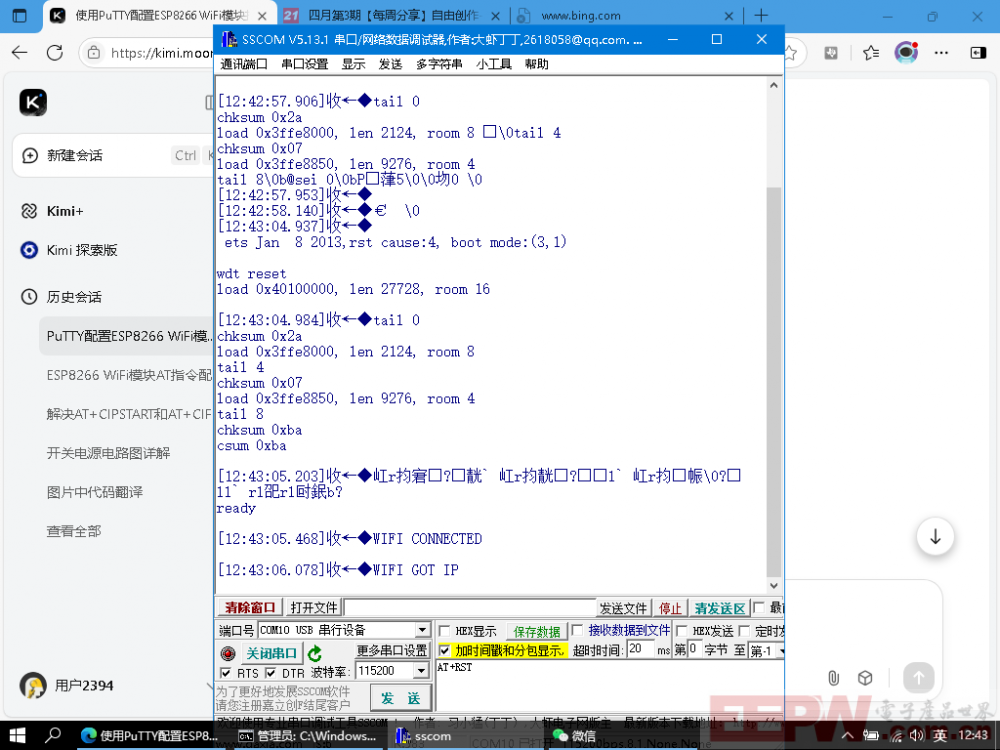Viewport: 1000px width, 750px height.
Task: Toggle 加时间戳和分包显示 checkbox
Action: point(445,651)
